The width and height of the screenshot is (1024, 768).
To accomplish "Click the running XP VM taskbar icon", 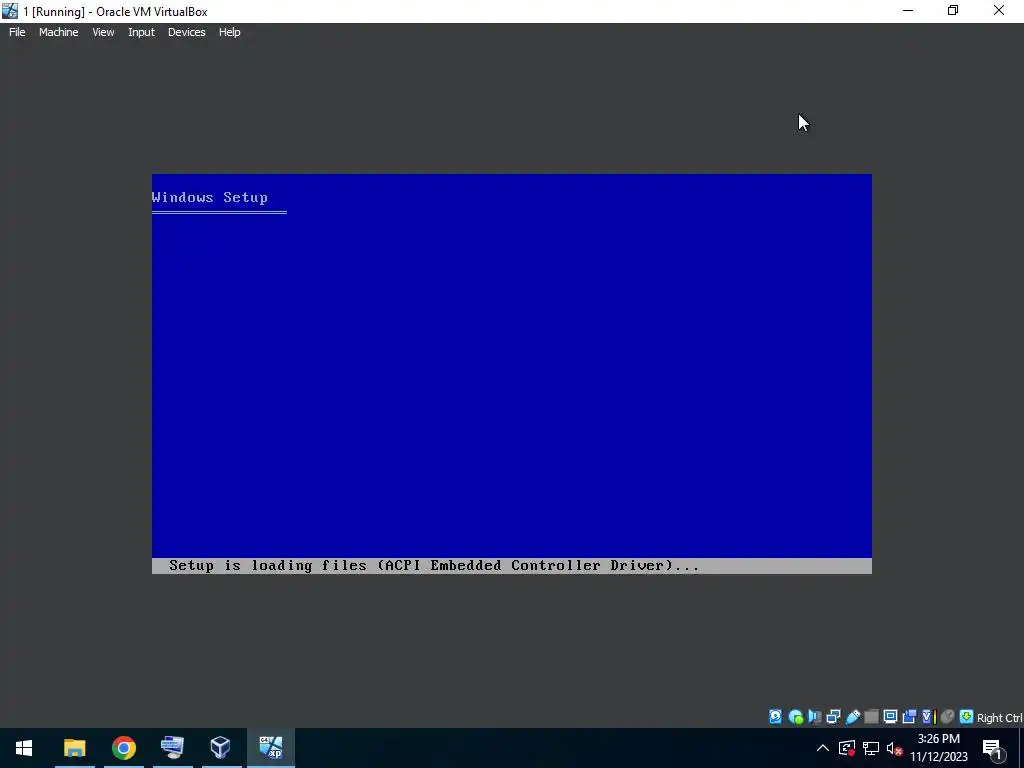I will pyautogui.click(x=270, y=748).
